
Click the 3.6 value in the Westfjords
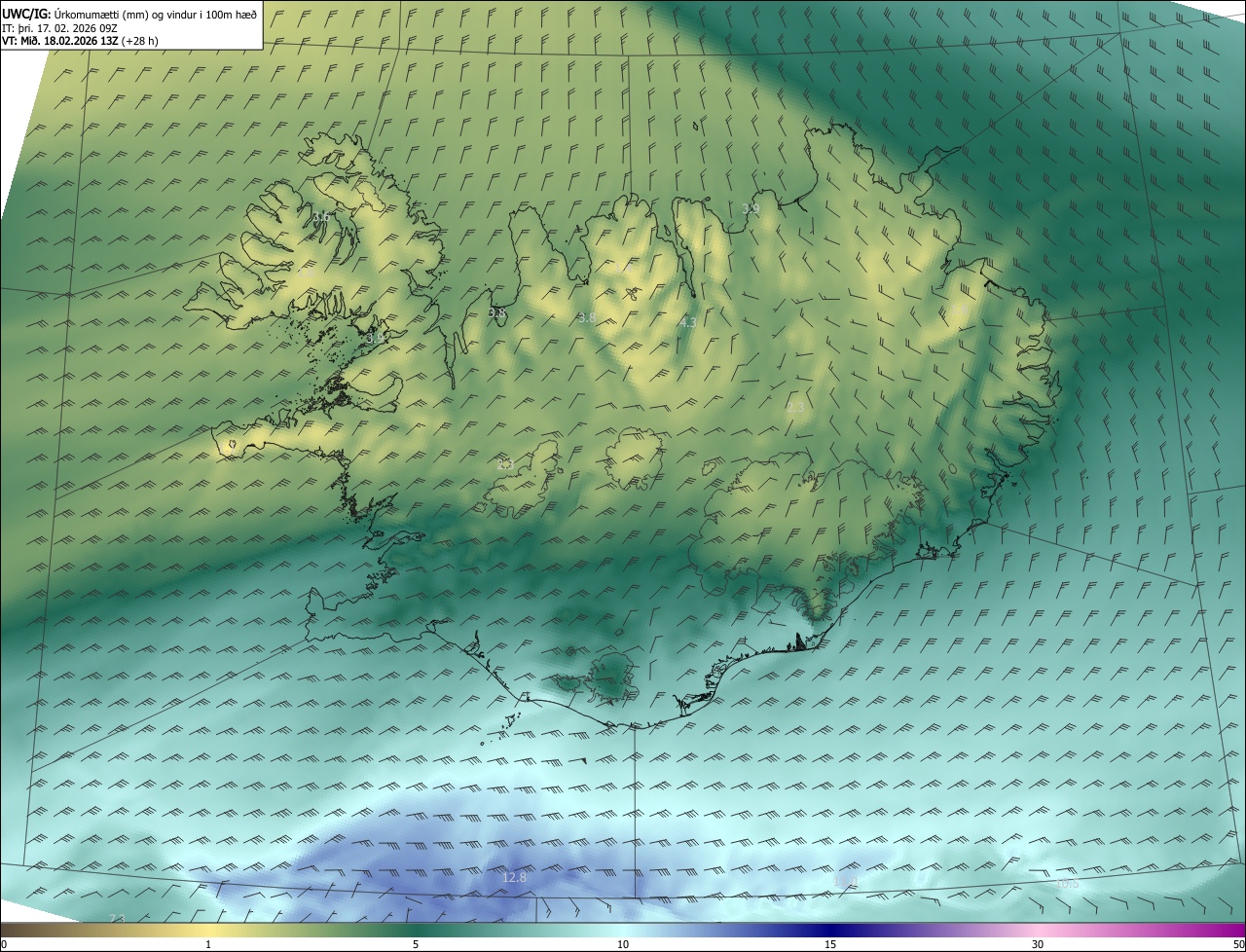click(320, 216)
